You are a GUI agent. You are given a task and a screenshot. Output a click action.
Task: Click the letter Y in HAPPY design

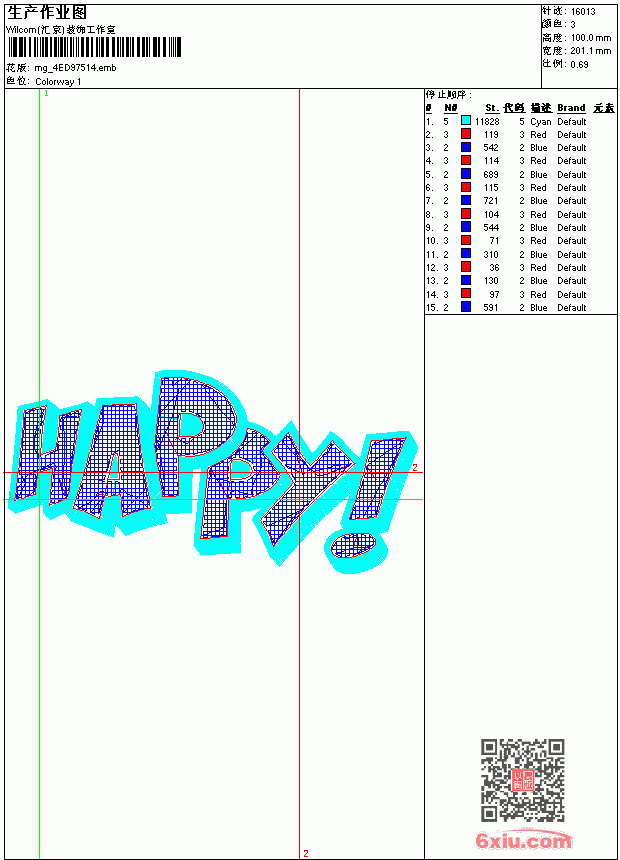307,483
